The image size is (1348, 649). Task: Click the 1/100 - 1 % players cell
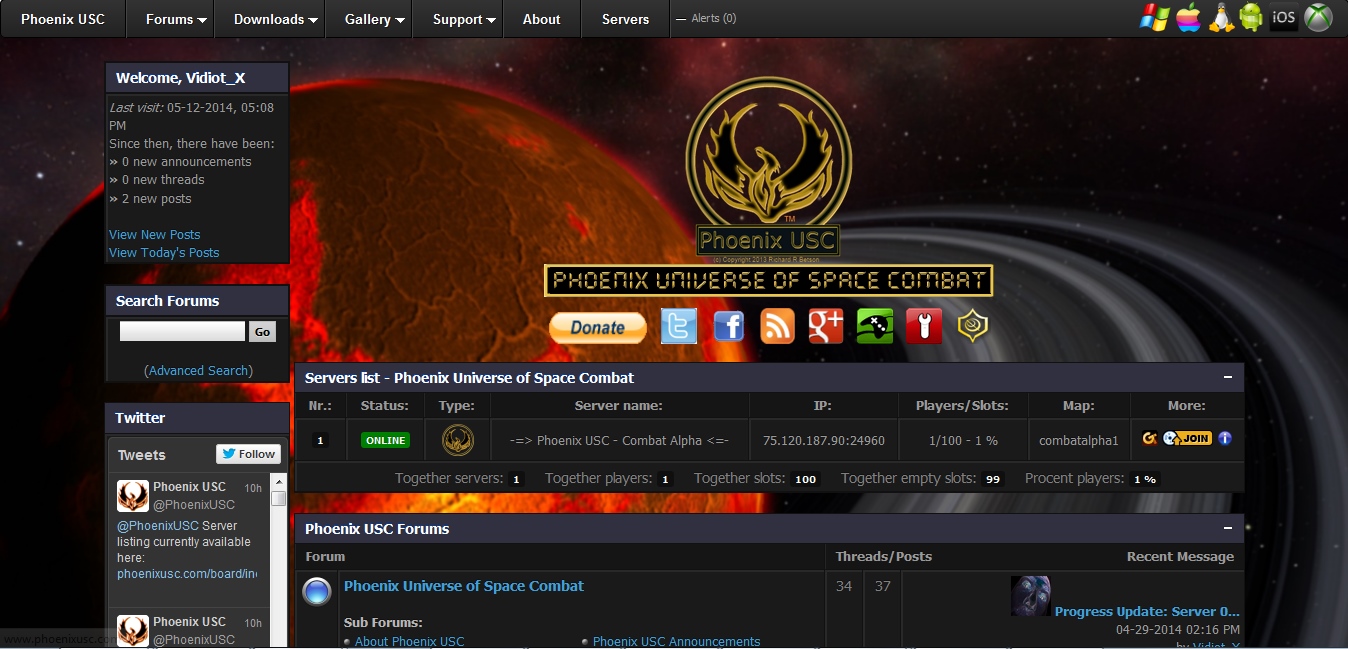(963, 440)
